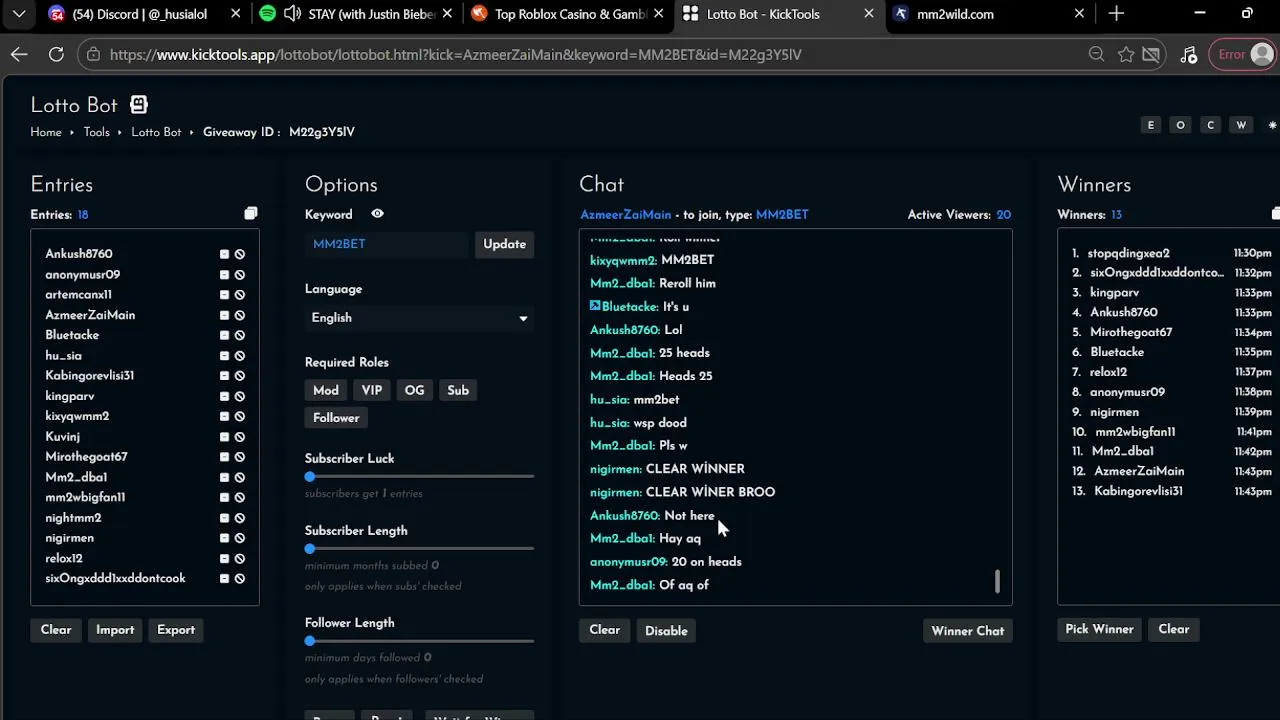
Task: Toggle the Sub required role
Action: click(458, 390)
